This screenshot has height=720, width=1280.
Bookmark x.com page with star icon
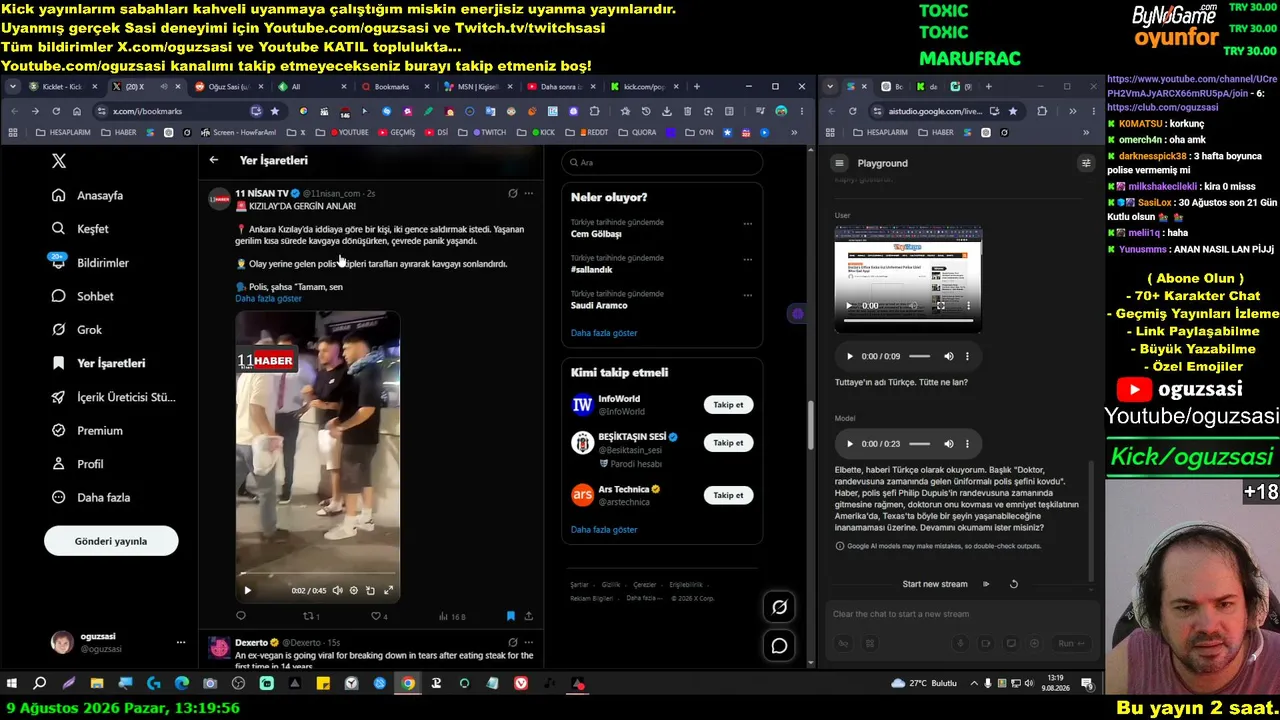coord(274,111)
